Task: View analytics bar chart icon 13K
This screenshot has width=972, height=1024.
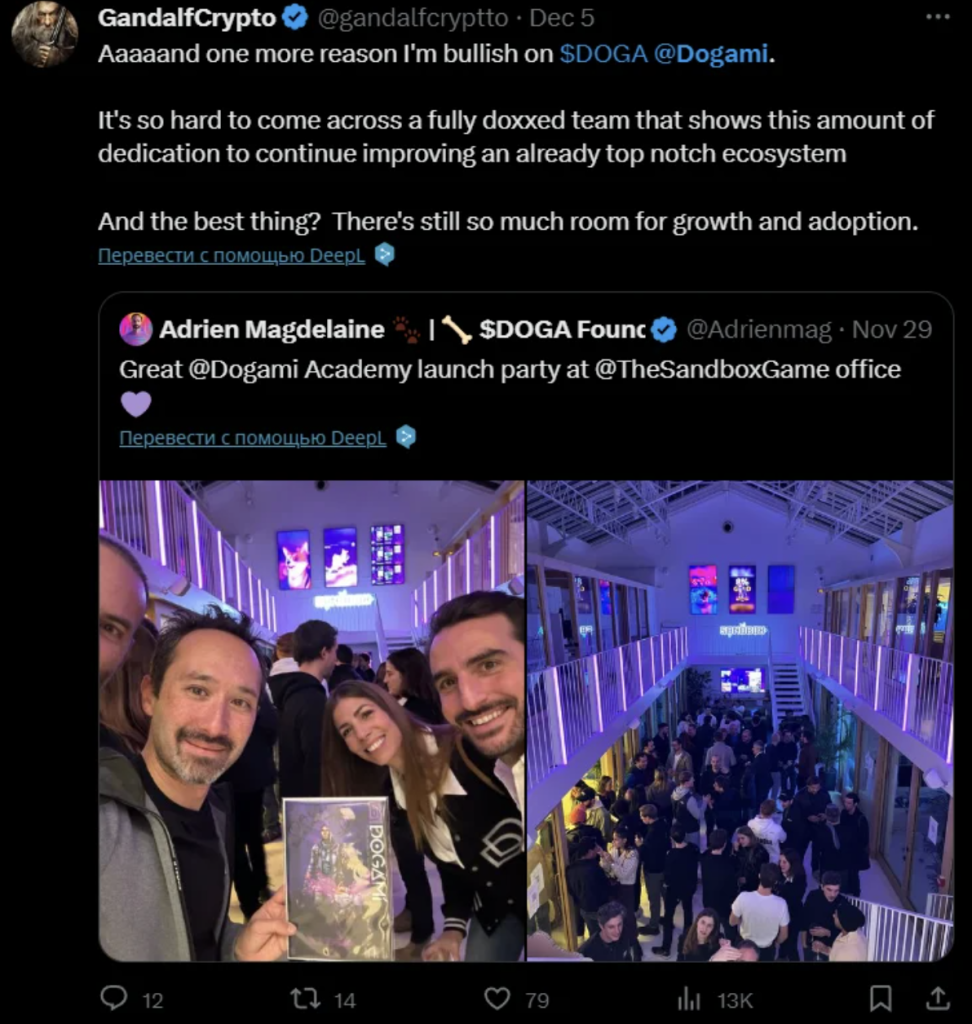Action: (688, 999)
